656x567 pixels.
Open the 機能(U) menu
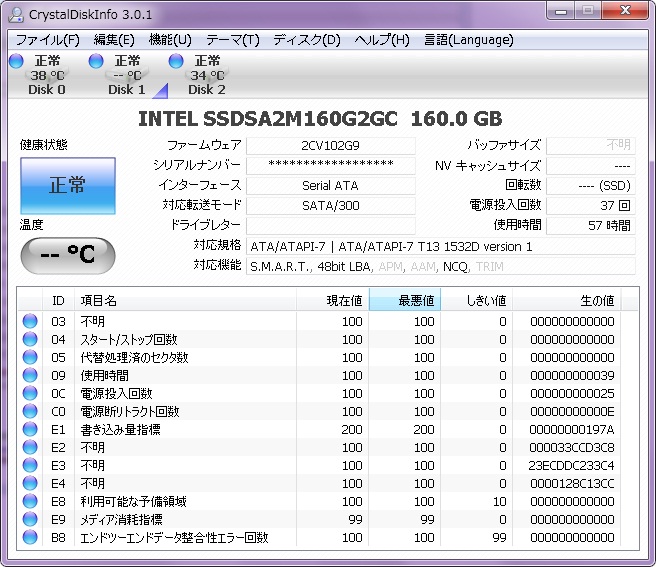pos(169,40)
